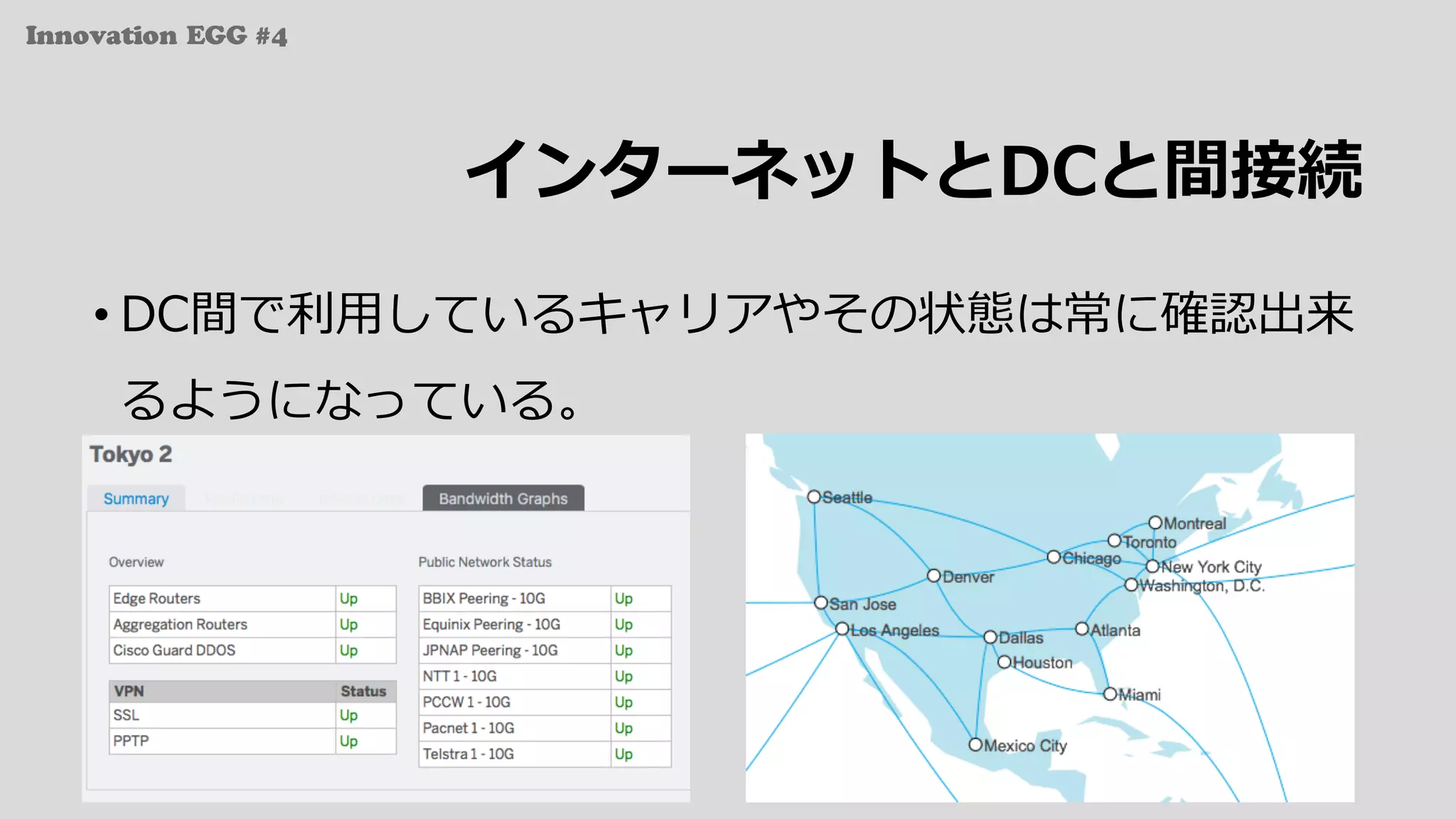The height and width of the screenshot is (819, 1456).
Task: Click the Up status of Telstra 1
Action: [623, 754]
